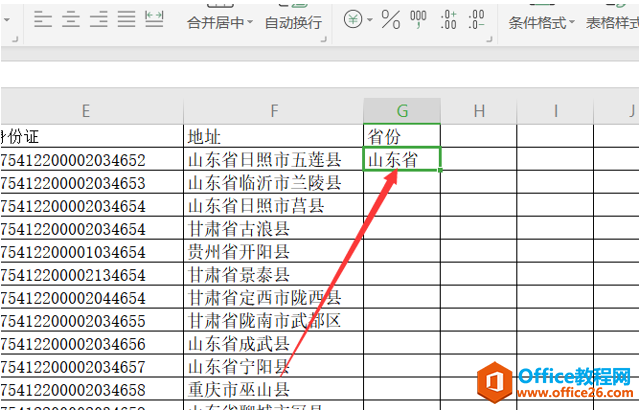Click the align left icon

click(x=43, y=19)
